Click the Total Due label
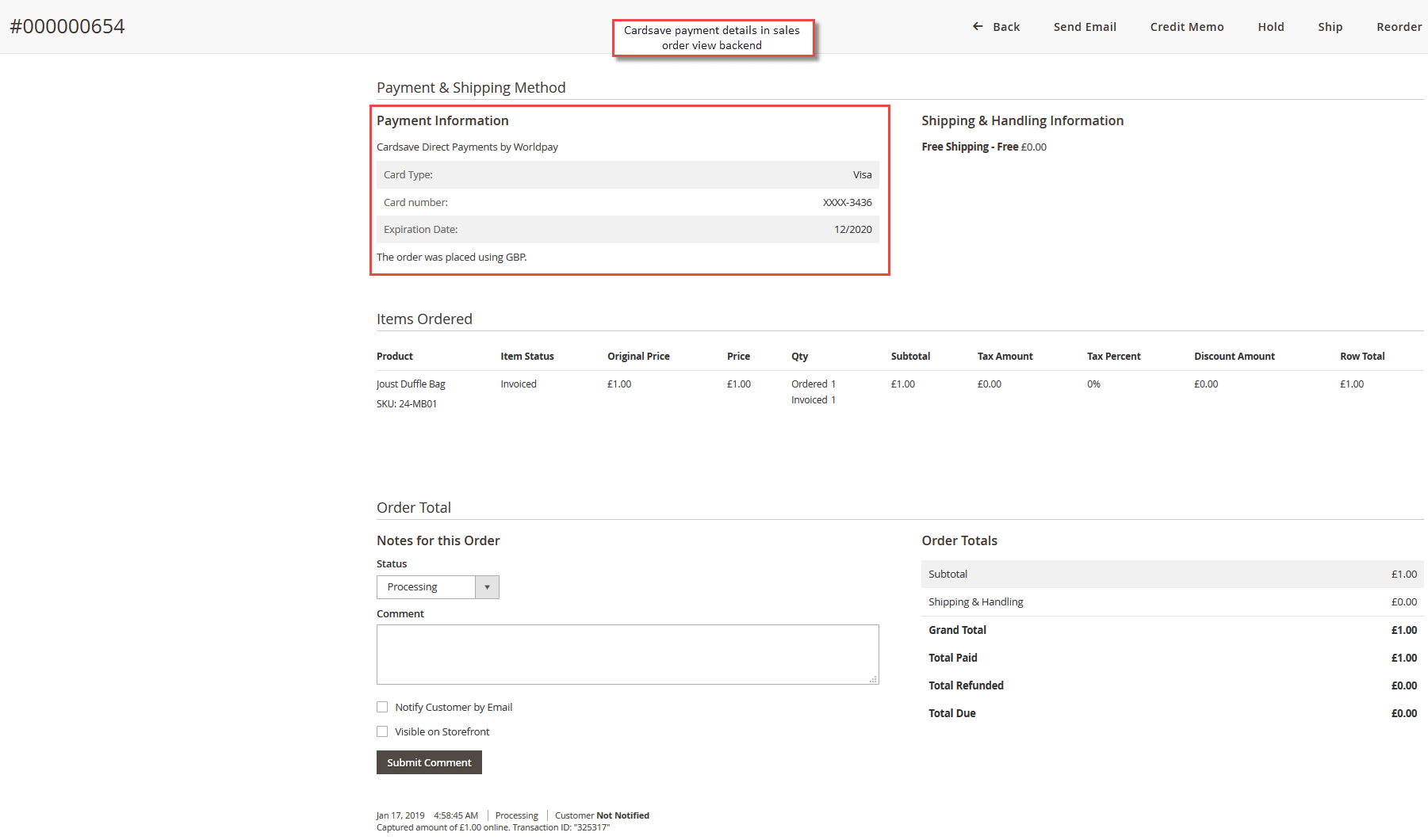The height and width of the screenshot is (840, 1428). pos(951,713)
